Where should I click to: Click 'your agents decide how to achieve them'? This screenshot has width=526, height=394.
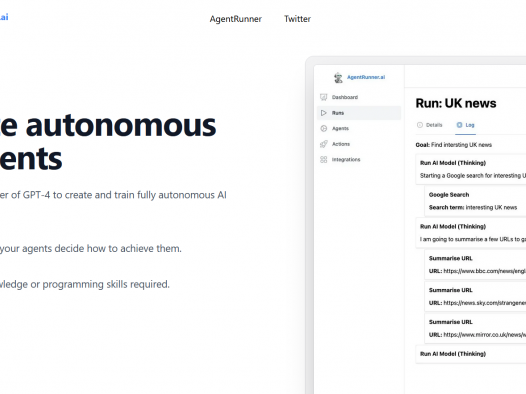point(91,249)
